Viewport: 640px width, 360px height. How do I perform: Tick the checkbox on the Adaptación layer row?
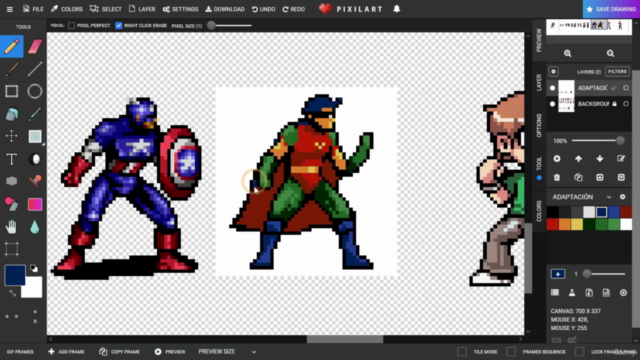click(626, 88)
